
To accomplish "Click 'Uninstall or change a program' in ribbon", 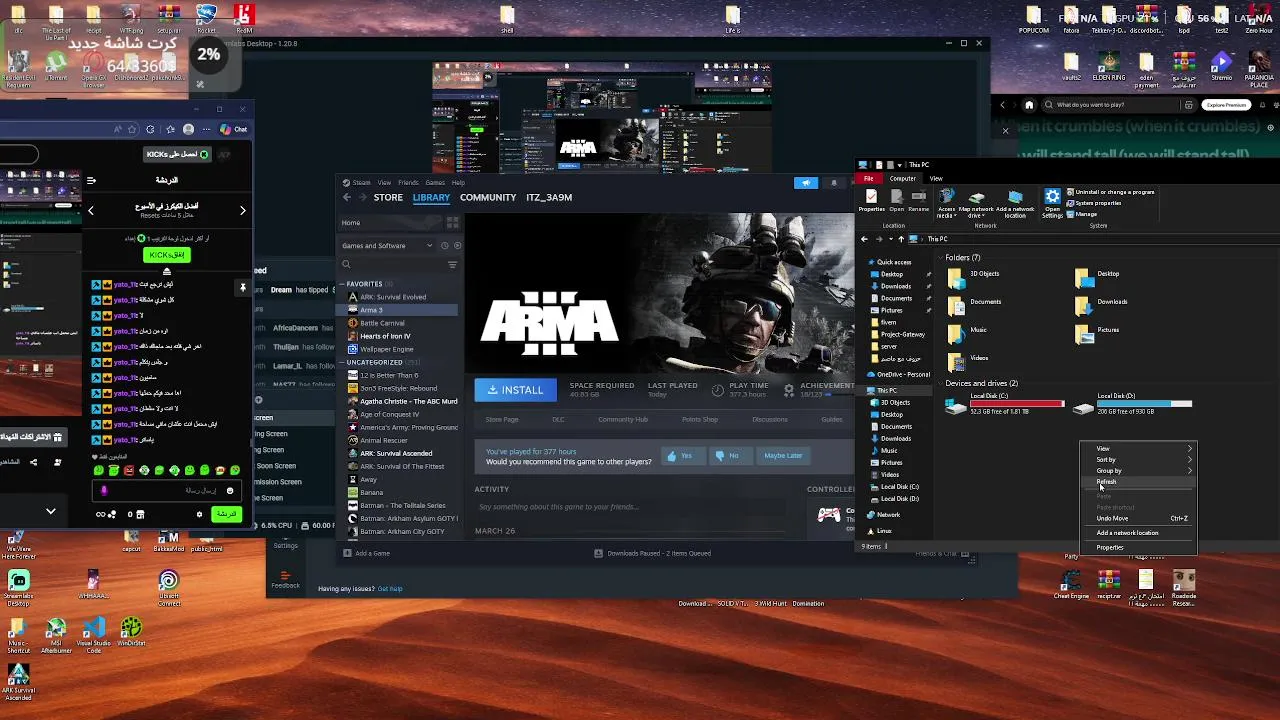I will click(x=1111, y=192).
